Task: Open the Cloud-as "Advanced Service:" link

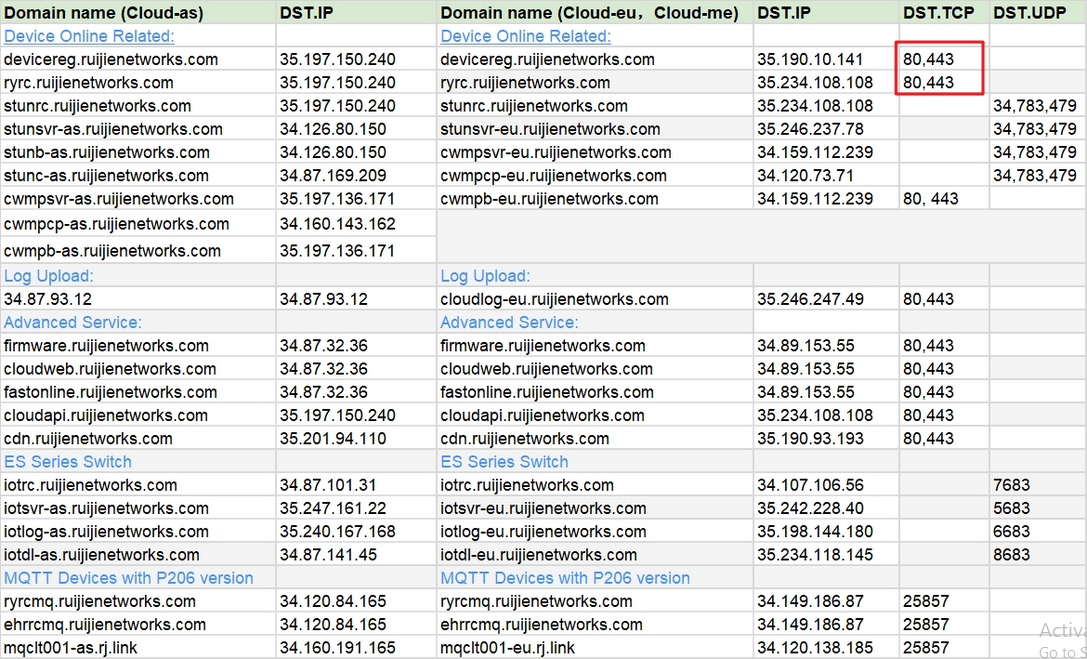Action: 73,322
